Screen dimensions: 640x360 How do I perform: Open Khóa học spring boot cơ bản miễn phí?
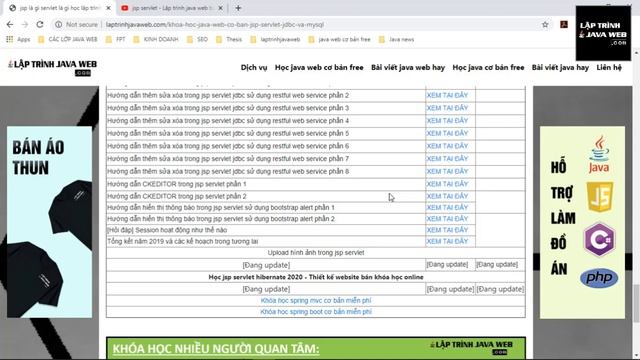[316, 312]
